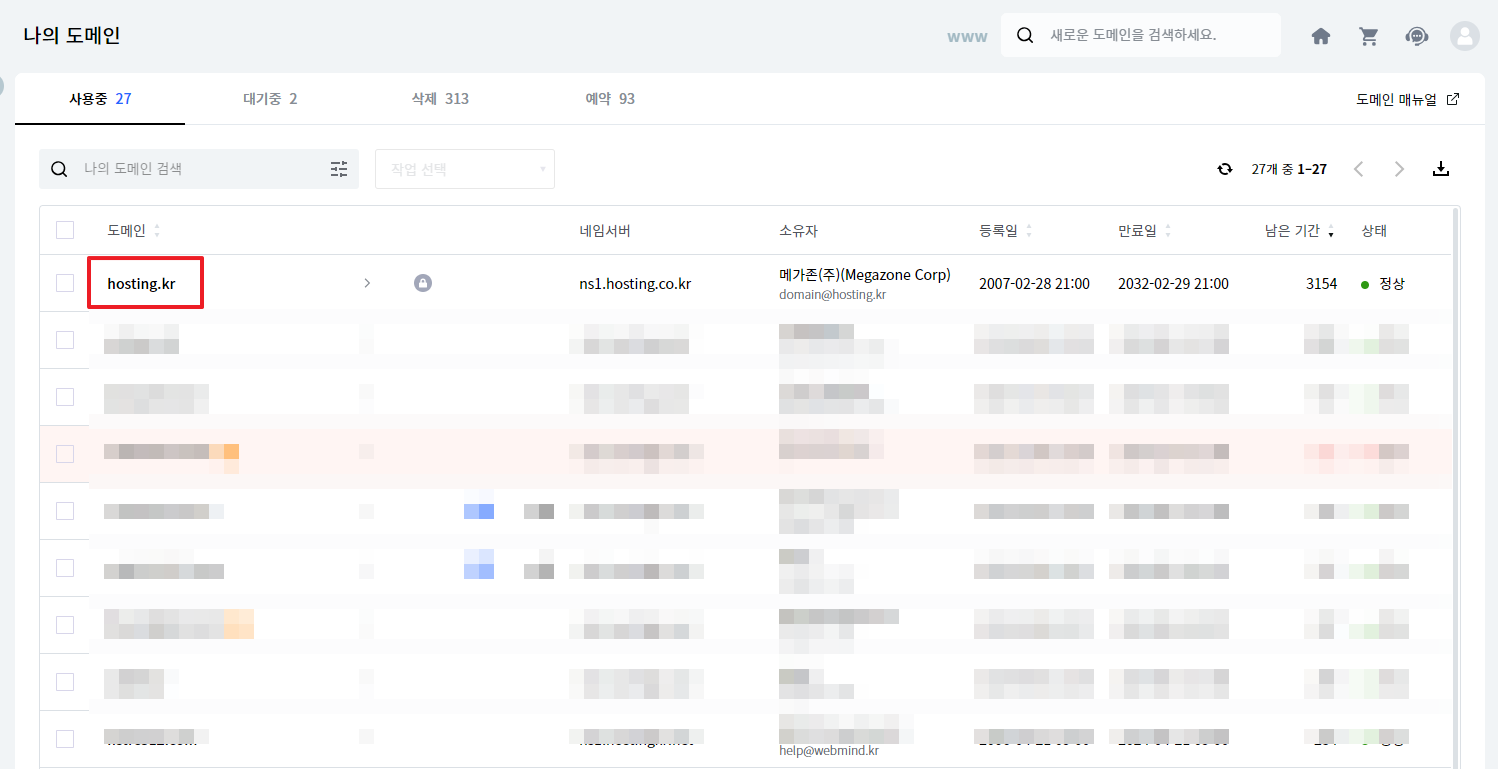Tick the checkbox in the highlighted pink row
This screenshot has height=769, width=1498.
[x=65, y=454]
